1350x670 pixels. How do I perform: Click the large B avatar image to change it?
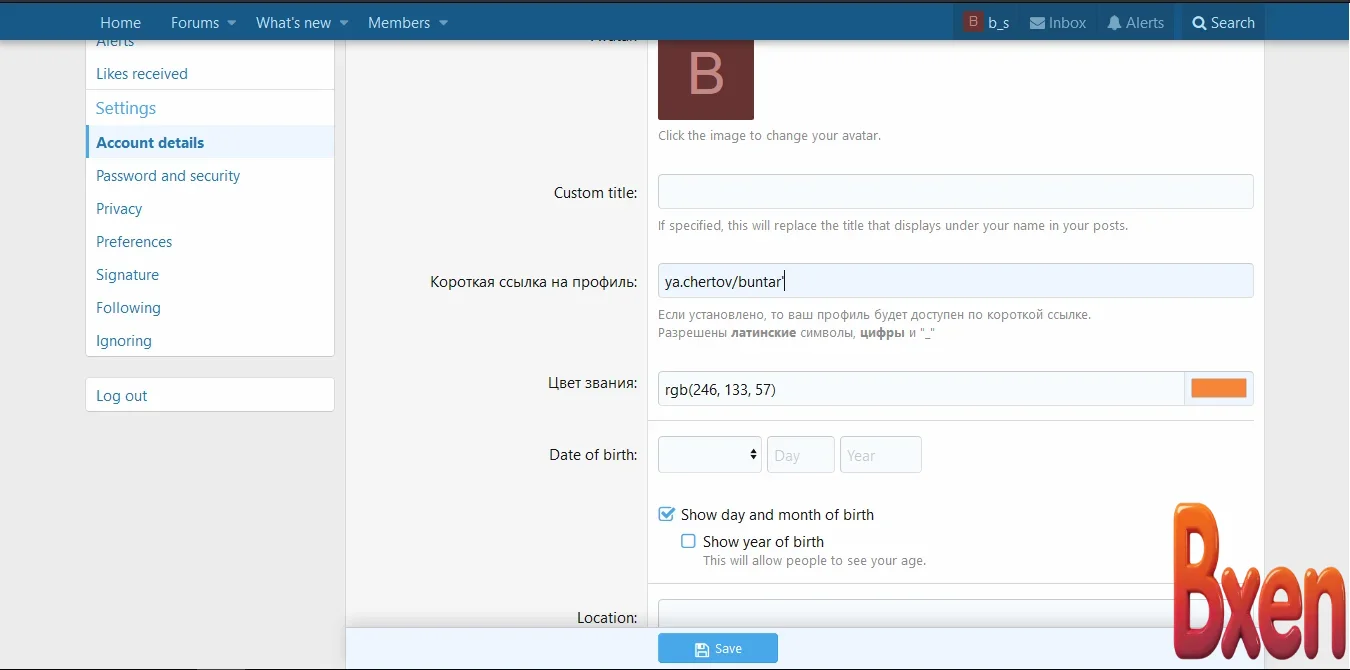(x=705, y=78)
